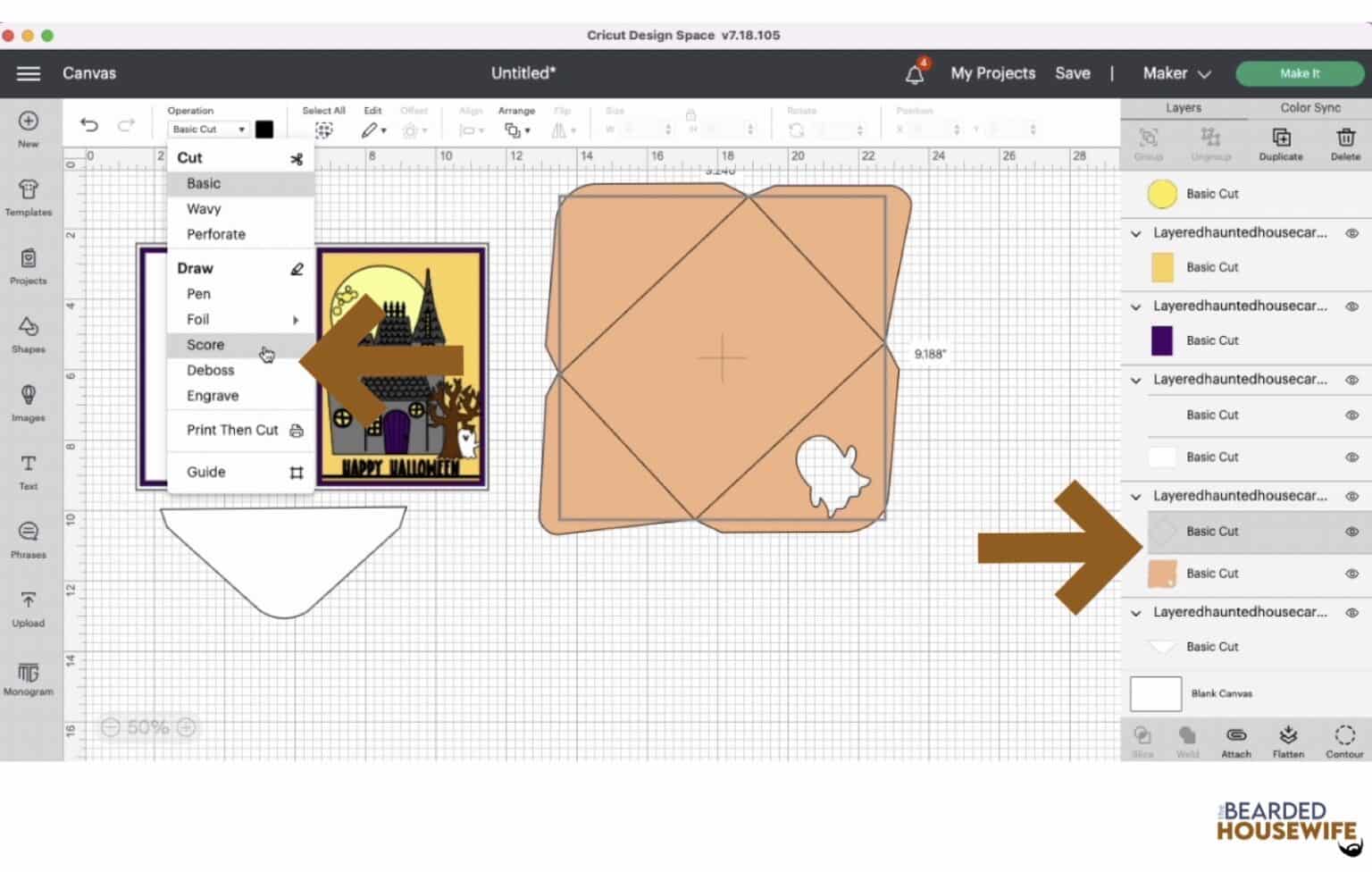Open the Shapes tool
Viewport: 1372px width, 872px height.
click(28, 333)
